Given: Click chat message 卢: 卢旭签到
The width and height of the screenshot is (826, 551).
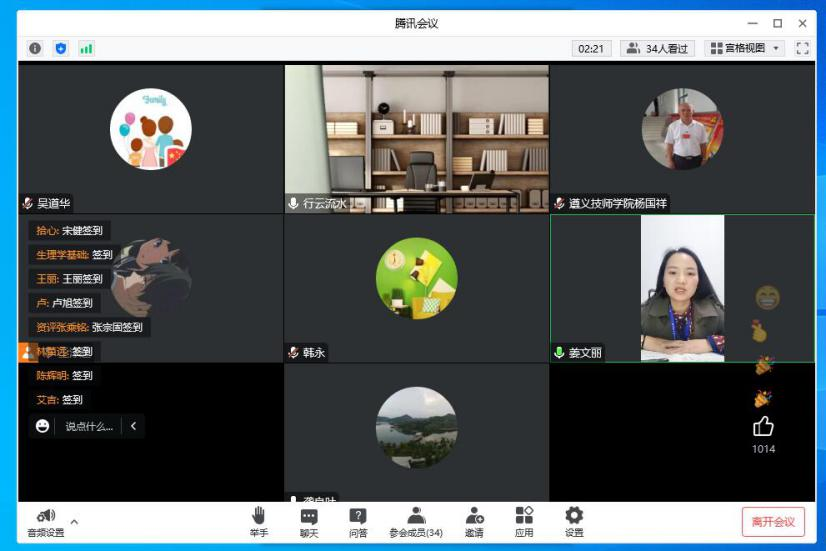Looking at the screenshot, I should pyautogui.click(x=64, y=303).
